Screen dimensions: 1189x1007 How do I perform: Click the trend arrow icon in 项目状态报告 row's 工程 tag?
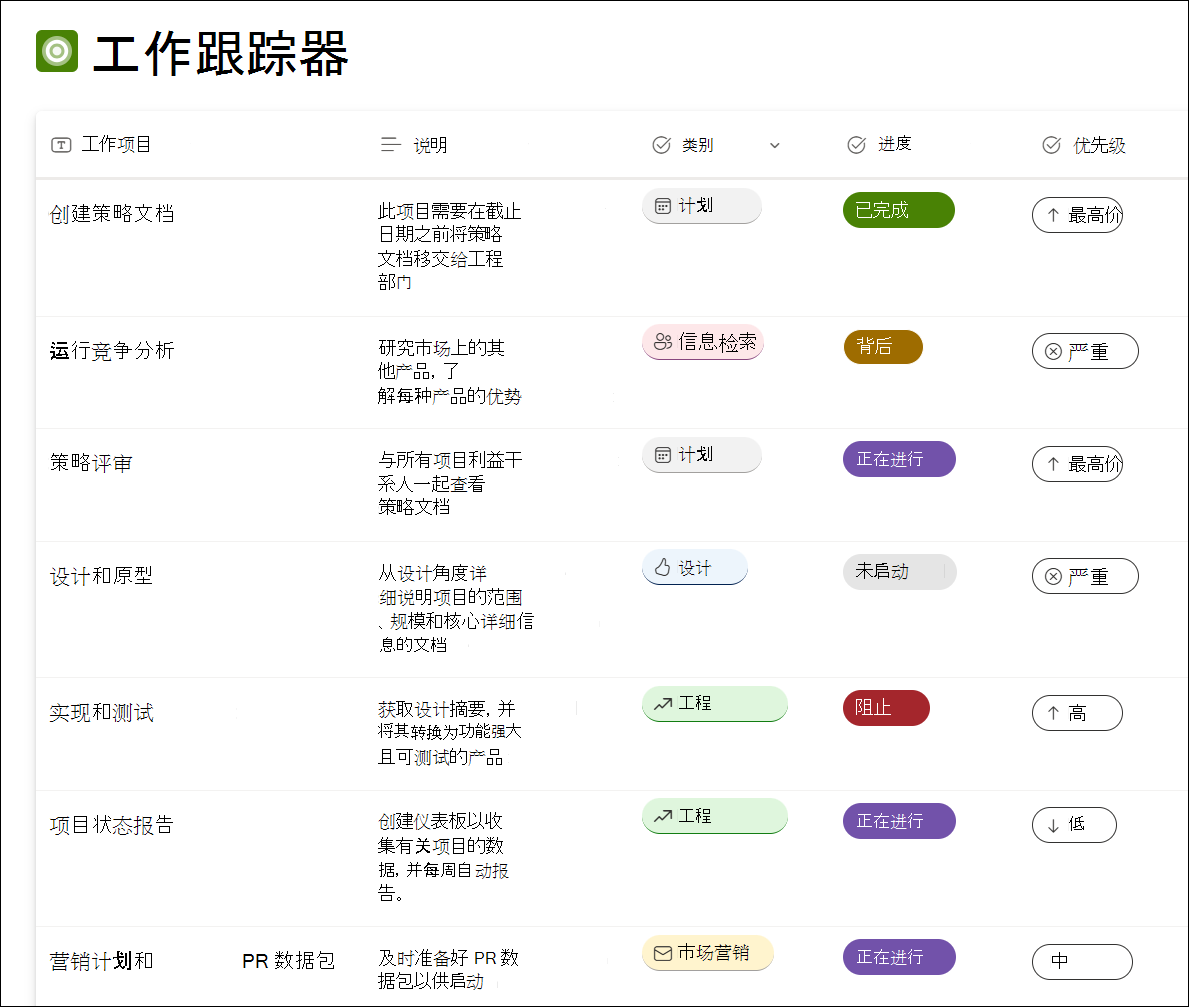click(663, 816)
